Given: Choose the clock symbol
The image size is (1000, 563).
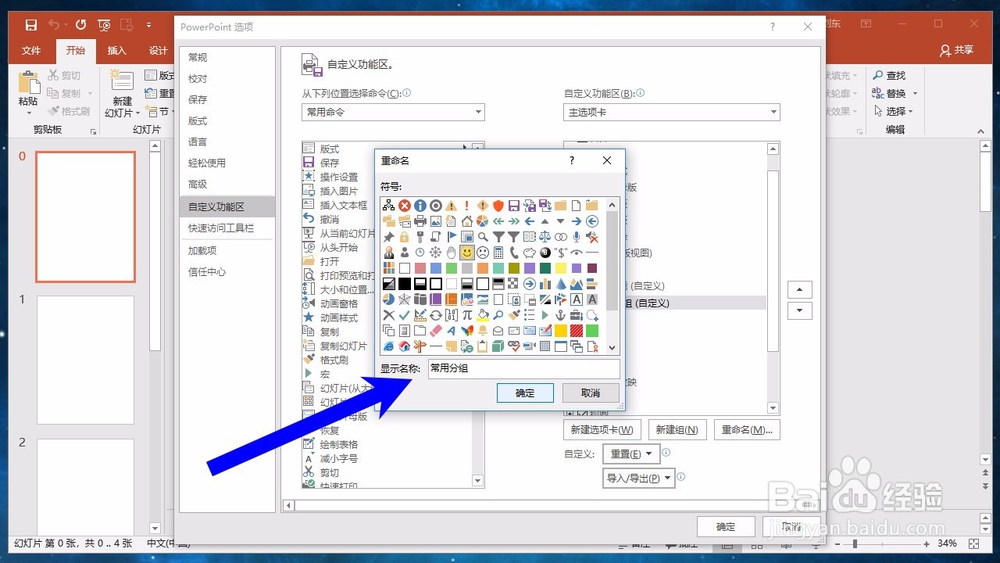Looking at the screenshot, I should tap(420, 252).
